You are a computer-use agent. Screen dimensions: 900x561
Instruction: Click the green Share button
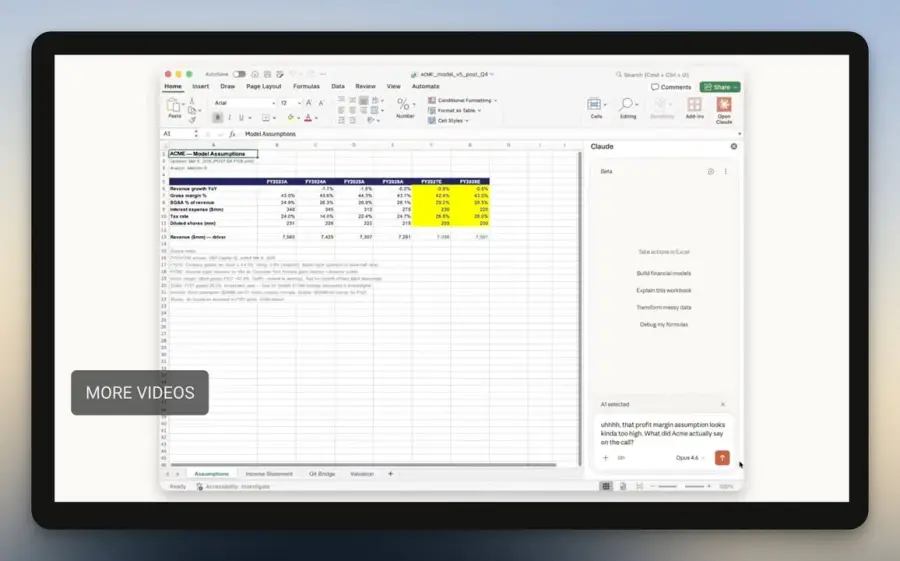720,87
